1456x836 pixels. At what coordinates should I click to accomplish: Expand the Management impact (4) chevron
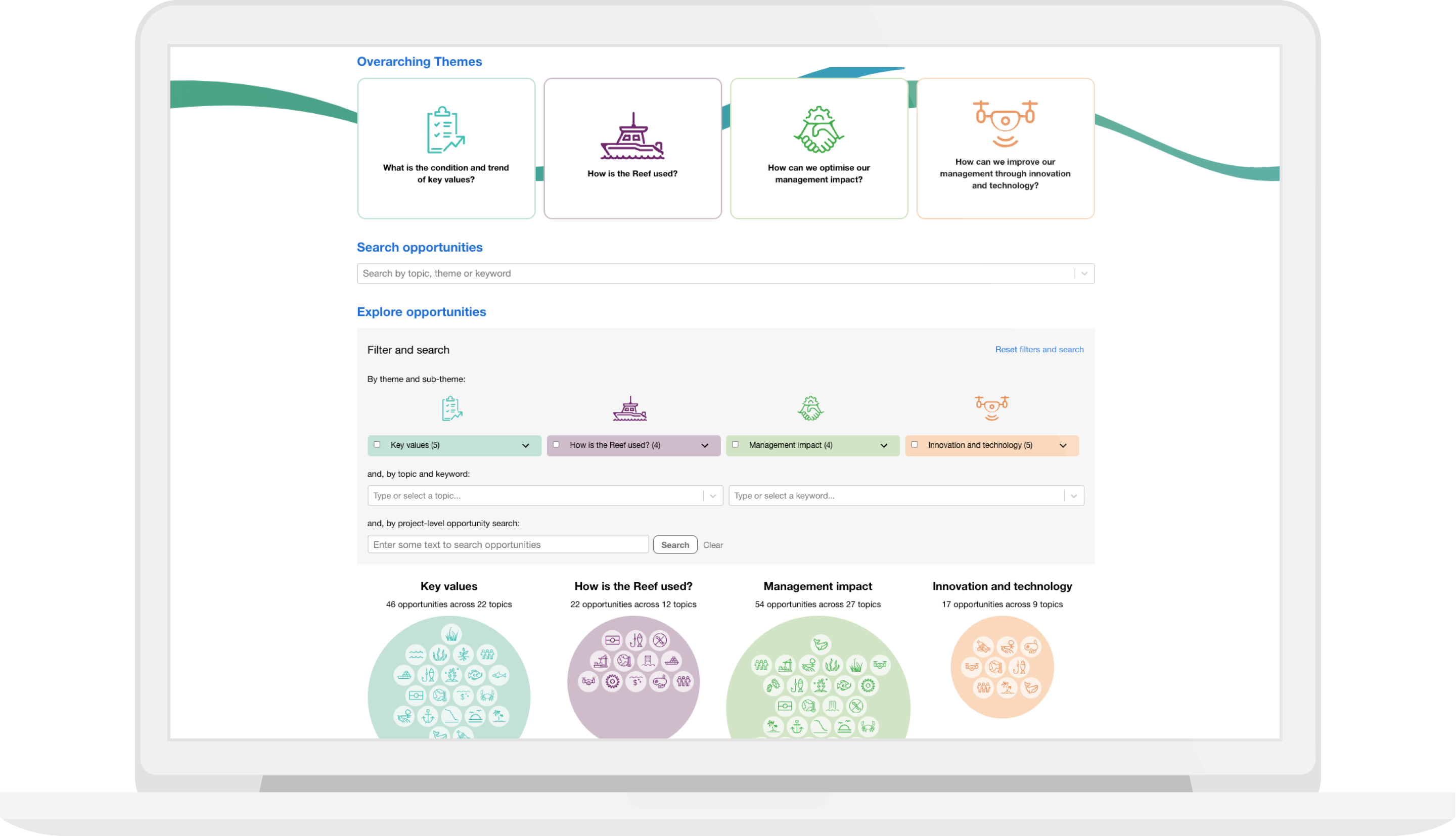884,446
